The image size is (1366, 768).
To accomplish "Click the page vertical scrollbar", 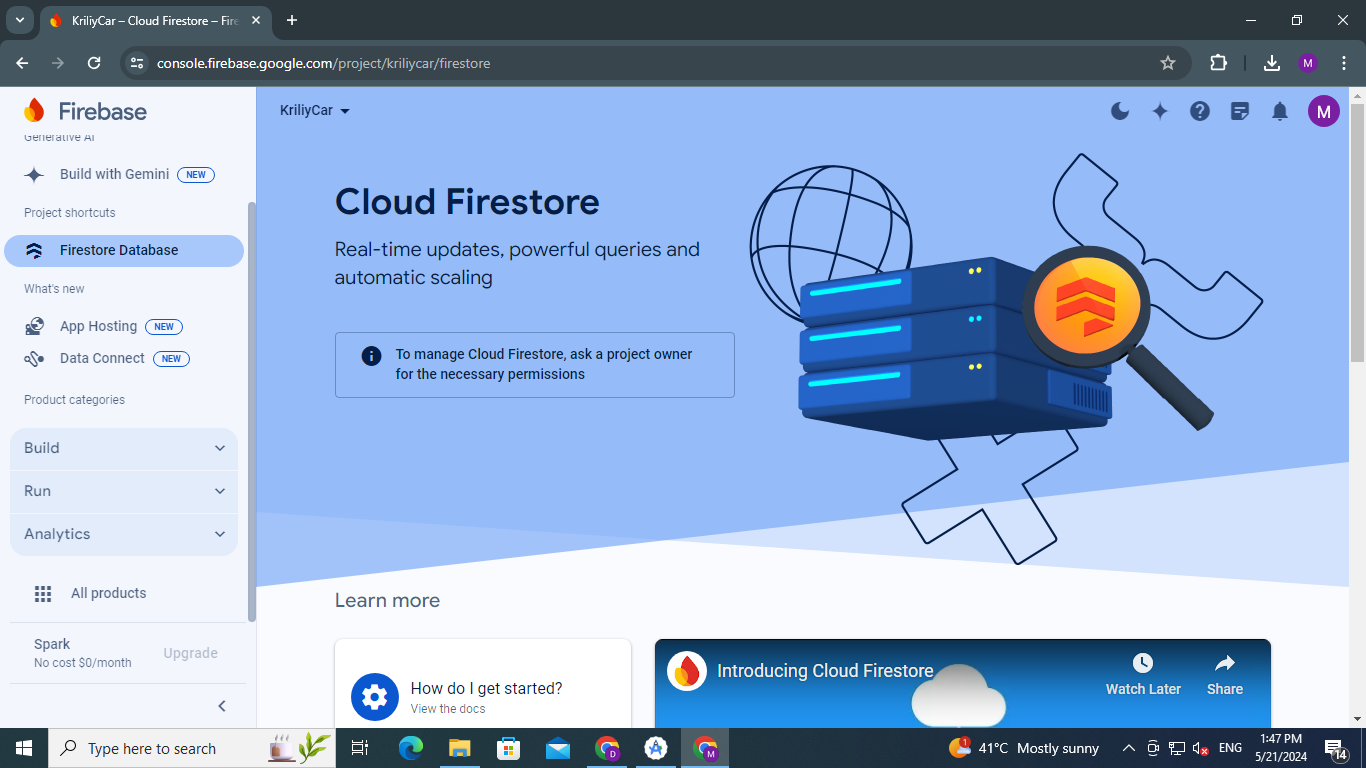I will [1357, 233].
